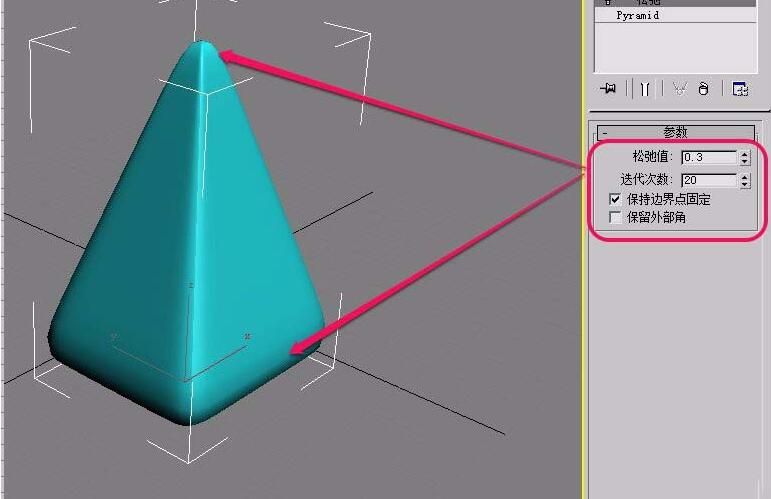
Task: Click the transform gizmo Z axis
Action: tap(189, 332)
